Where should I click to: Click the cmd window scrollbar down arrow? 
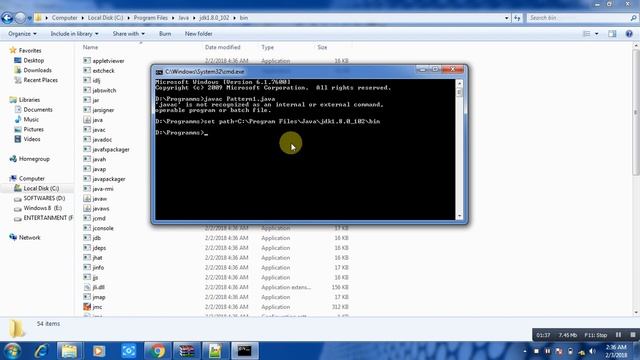click(x=460, y=216)
